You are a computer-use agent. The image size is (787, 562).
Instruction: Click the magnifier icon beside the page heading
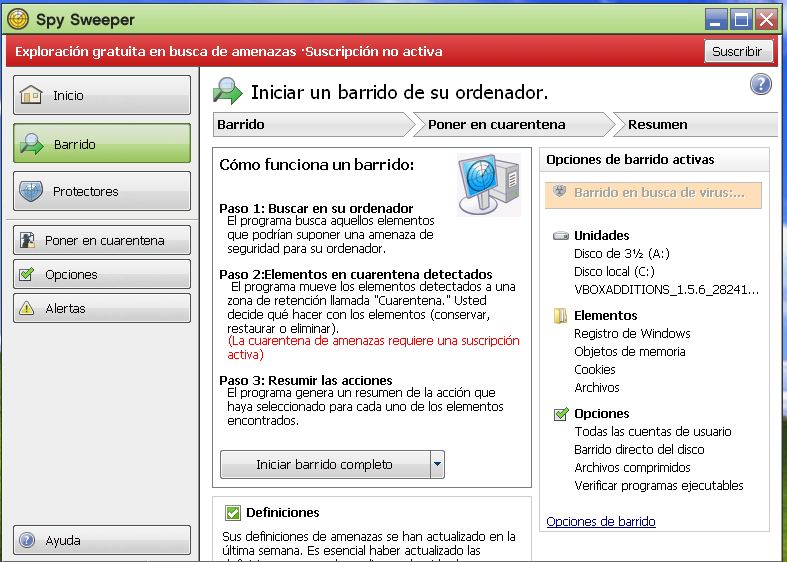(228, 91)
